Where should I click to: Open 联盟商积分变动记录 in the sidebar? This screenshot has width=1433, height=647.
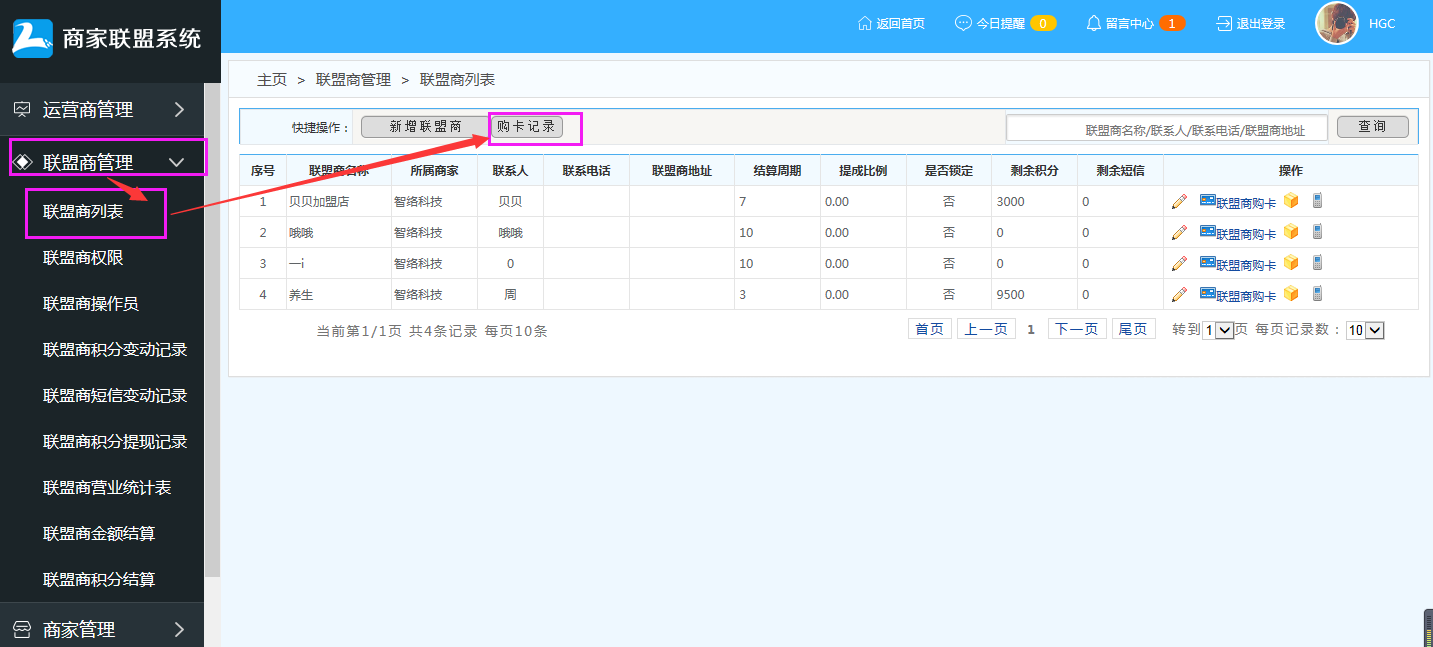(x=115, y=350)
